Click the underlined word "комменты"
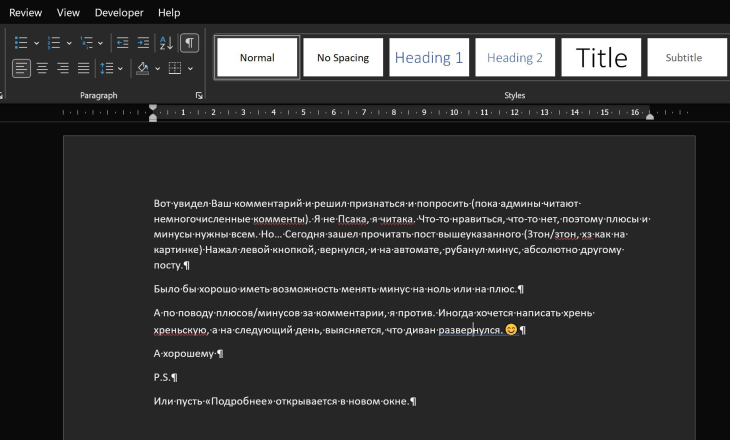This screenshot has height=440, width=730. click(x=278, y=219)
